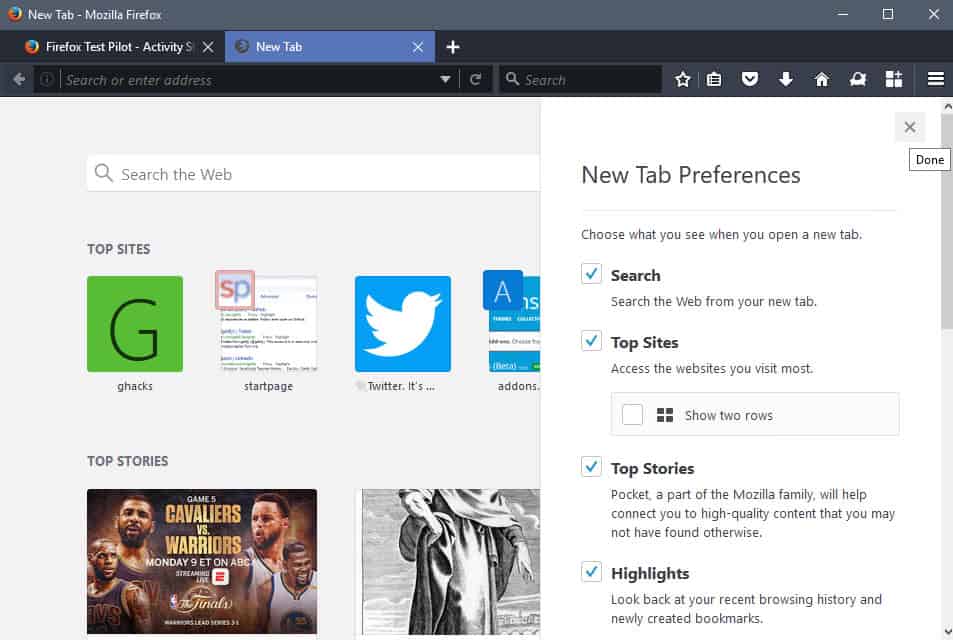Click the two rows grid icon
The image size is (953, 640).
tap(665, 415)
